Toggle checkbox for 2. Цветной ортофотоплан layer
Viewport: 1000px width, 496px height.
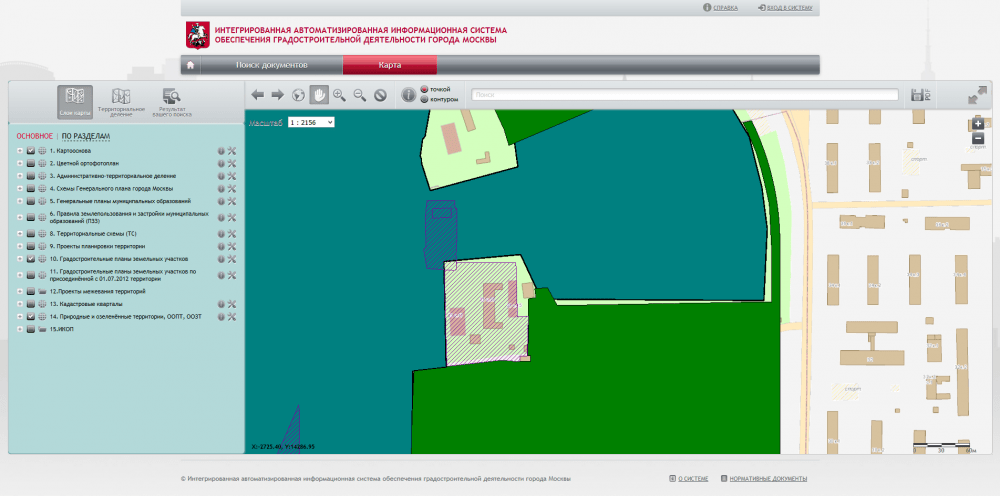tap(31, 163)
